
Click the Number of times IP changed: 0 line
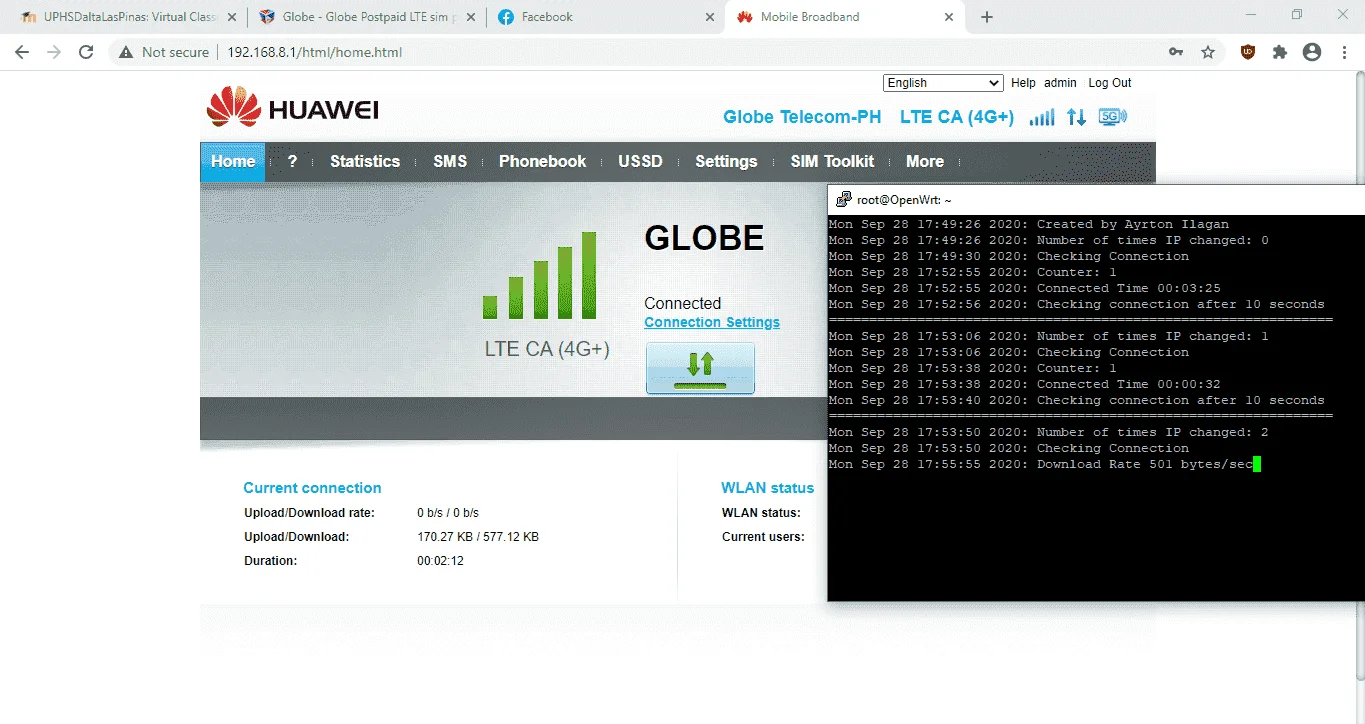coord(1049,240)
